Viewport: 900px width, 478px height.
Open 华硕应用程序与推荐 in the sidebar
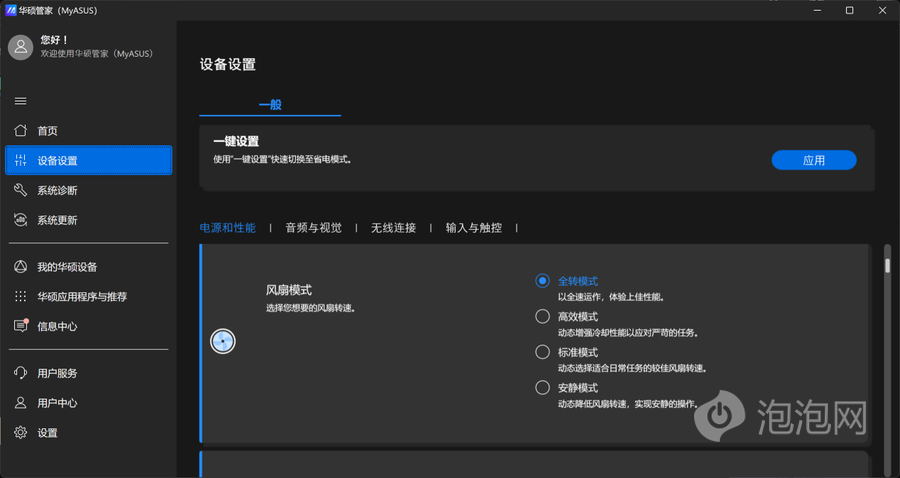88,297
